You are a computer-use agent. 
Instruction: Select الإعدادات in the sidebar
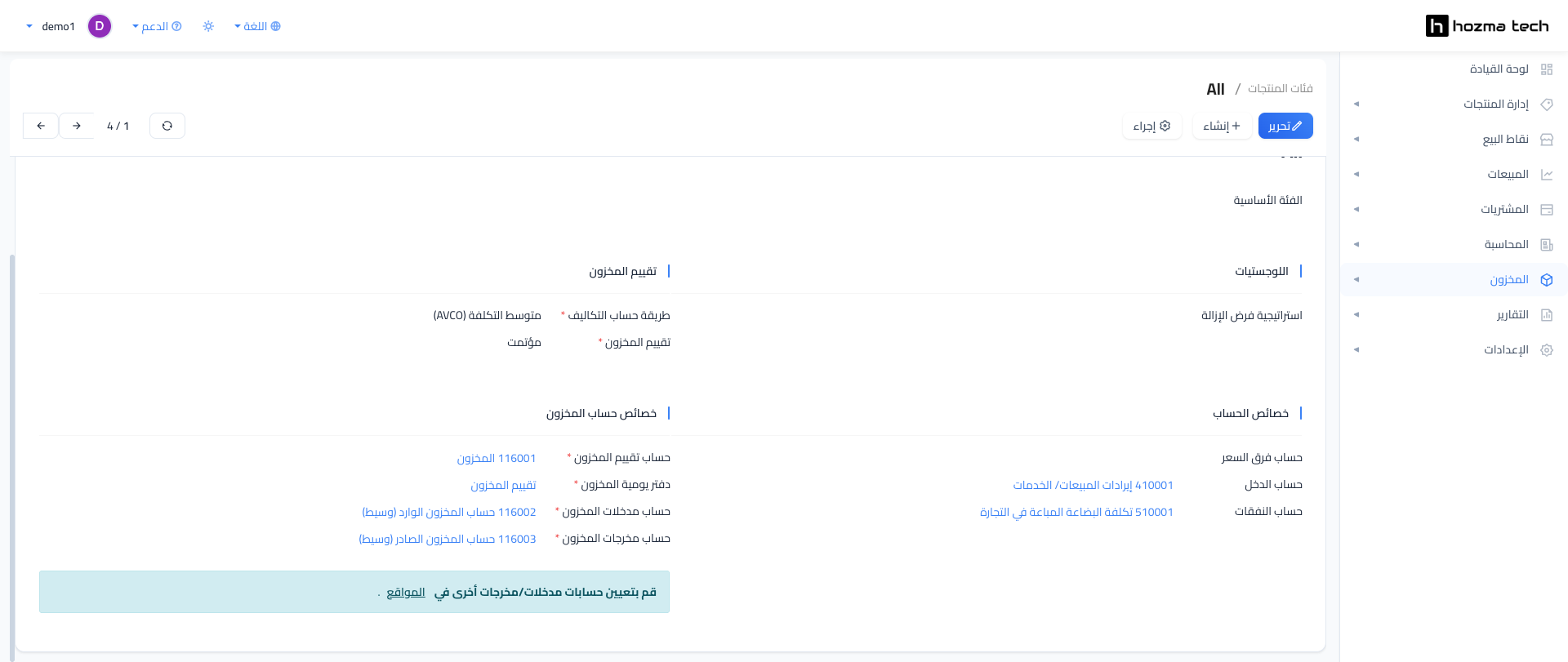[1507, 350]
